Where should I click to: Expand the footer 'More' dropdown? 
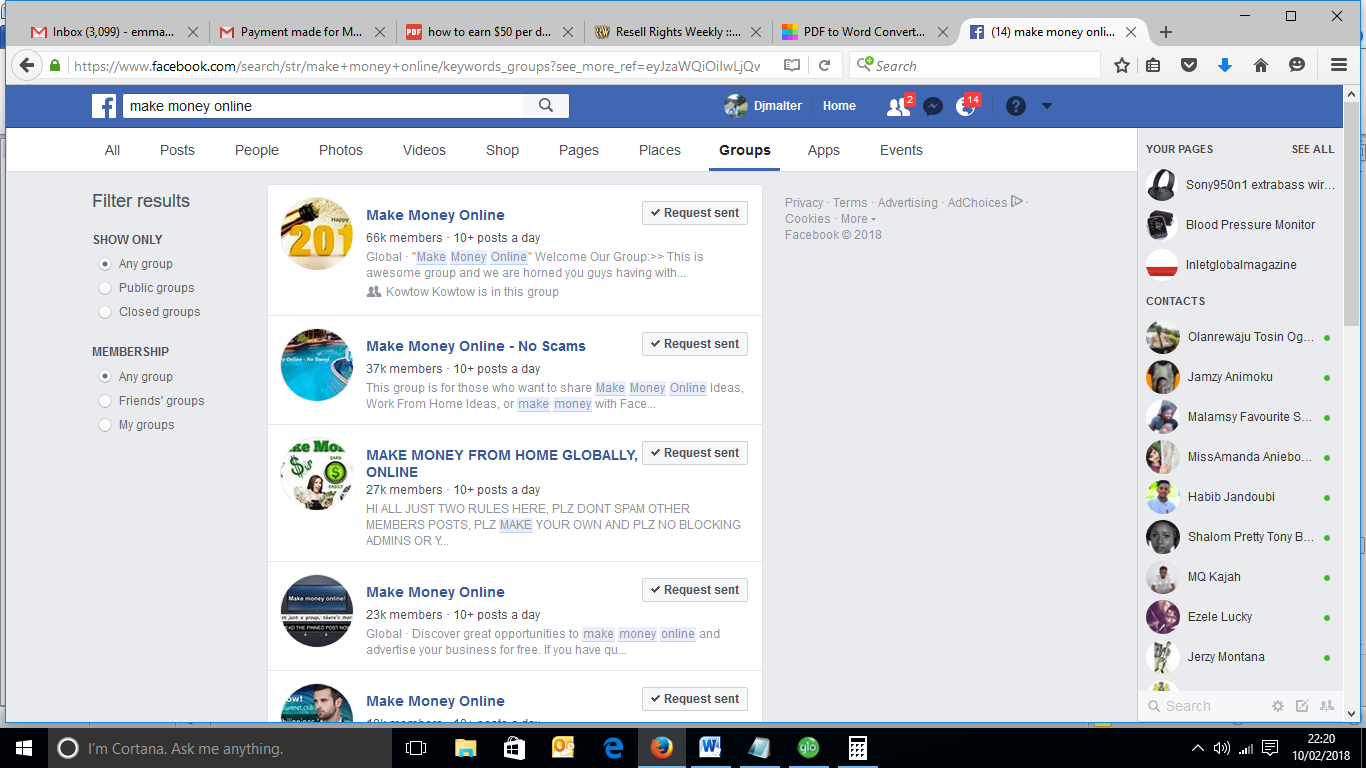[x=858, y=219]
